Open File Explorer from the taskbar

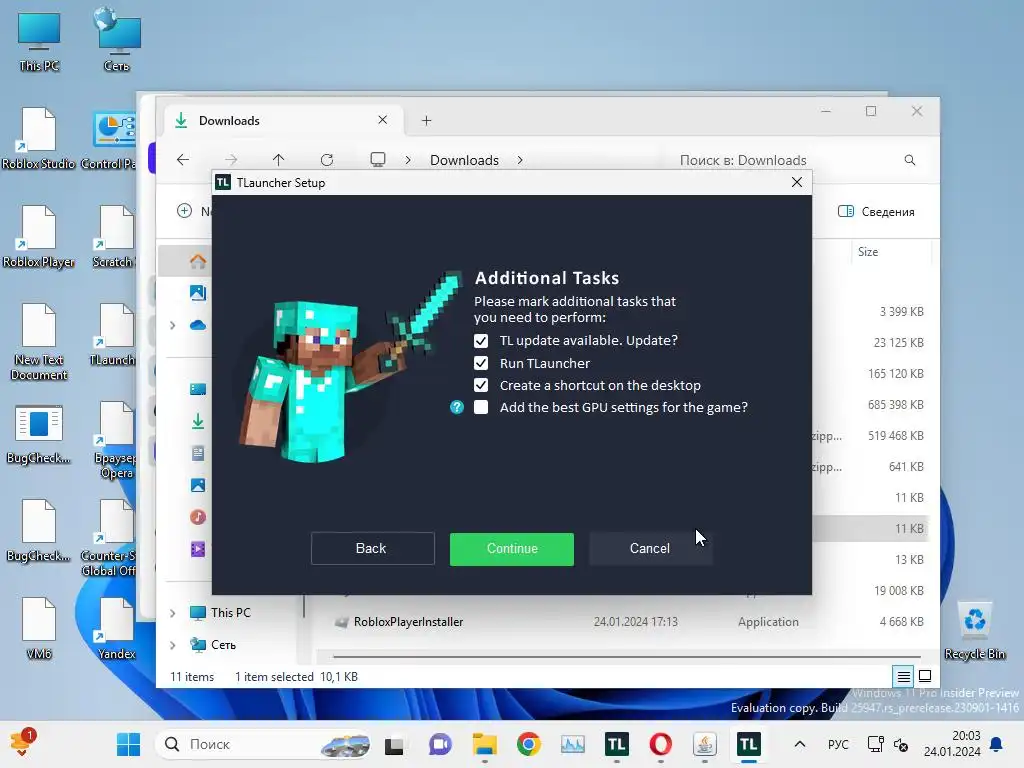point(485,744)
